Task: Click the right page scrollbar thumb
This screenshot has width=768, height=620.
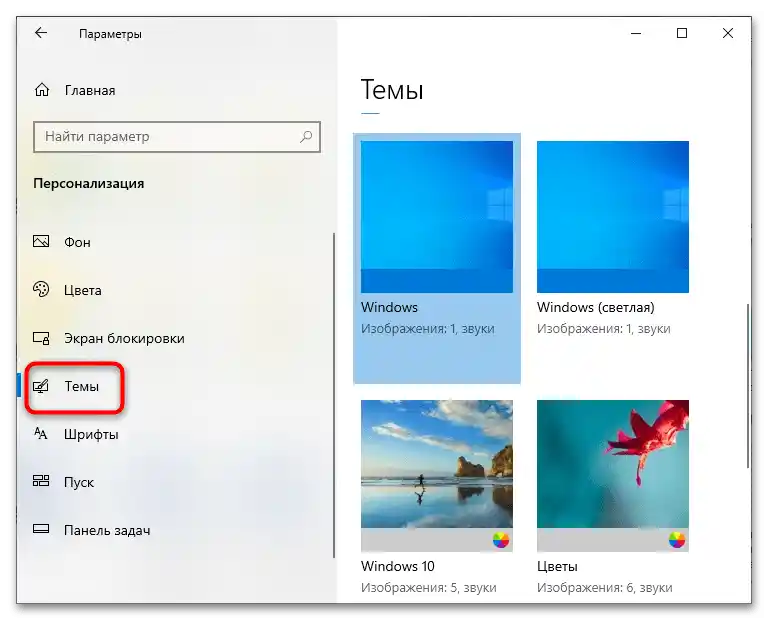Action: 748,386
